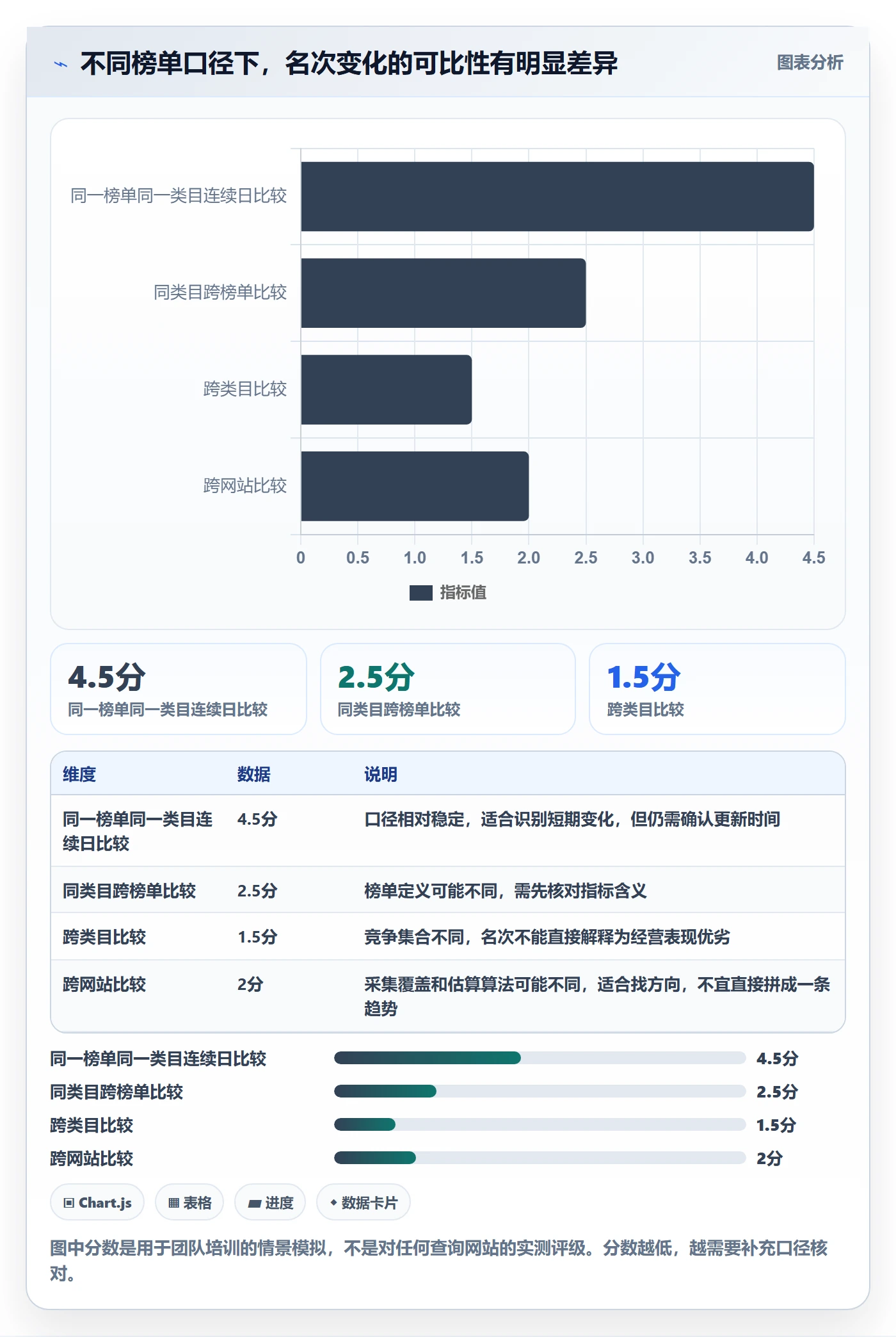This screenshot has height=1337, width=896.
Task: Click table cell 同类目跨榜单比较
Action: [x=129, y=891]
